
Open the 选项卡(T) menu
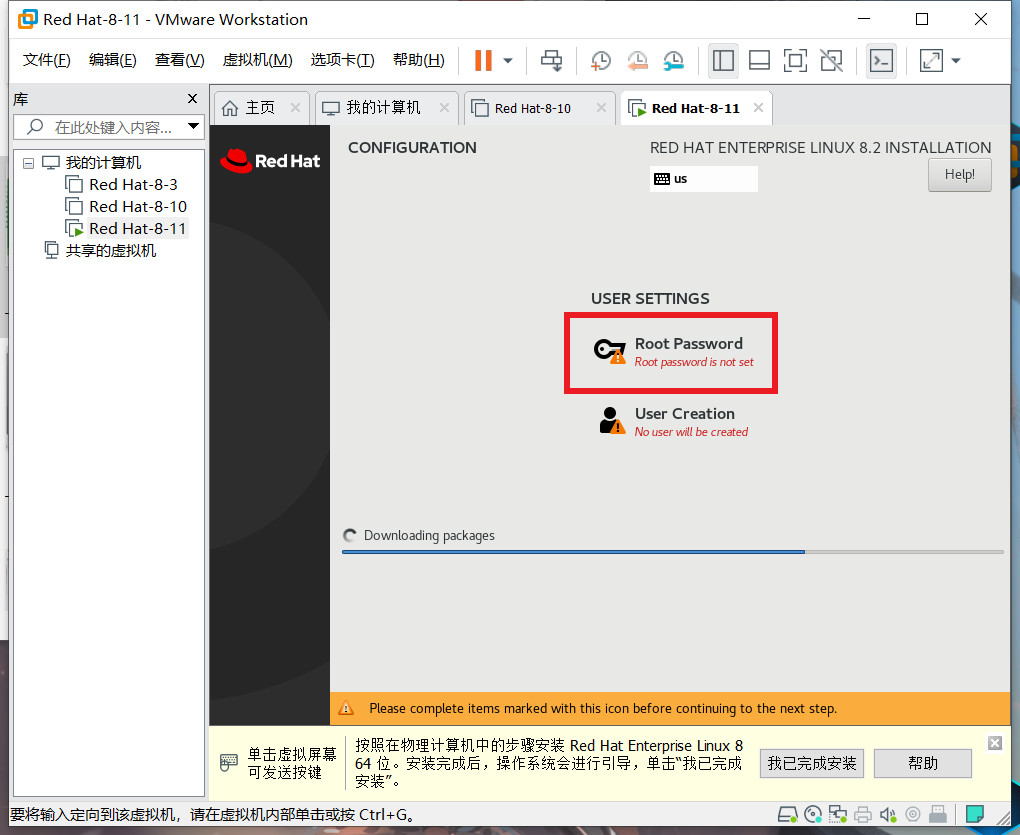[x=342, y=60]
